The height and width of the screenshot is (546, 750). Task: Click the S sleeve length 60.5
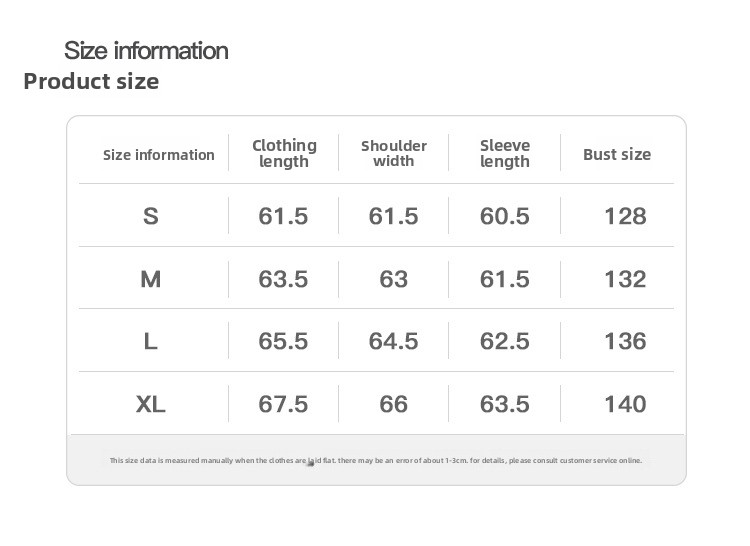pos(505,216)
